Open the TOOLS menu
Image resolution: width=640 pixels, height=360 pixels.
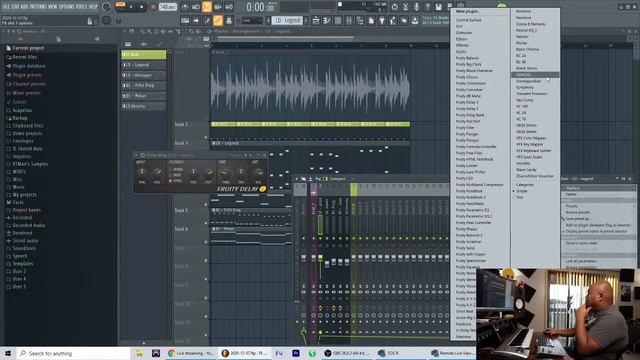pyautogui.click(x=82, y=7)
